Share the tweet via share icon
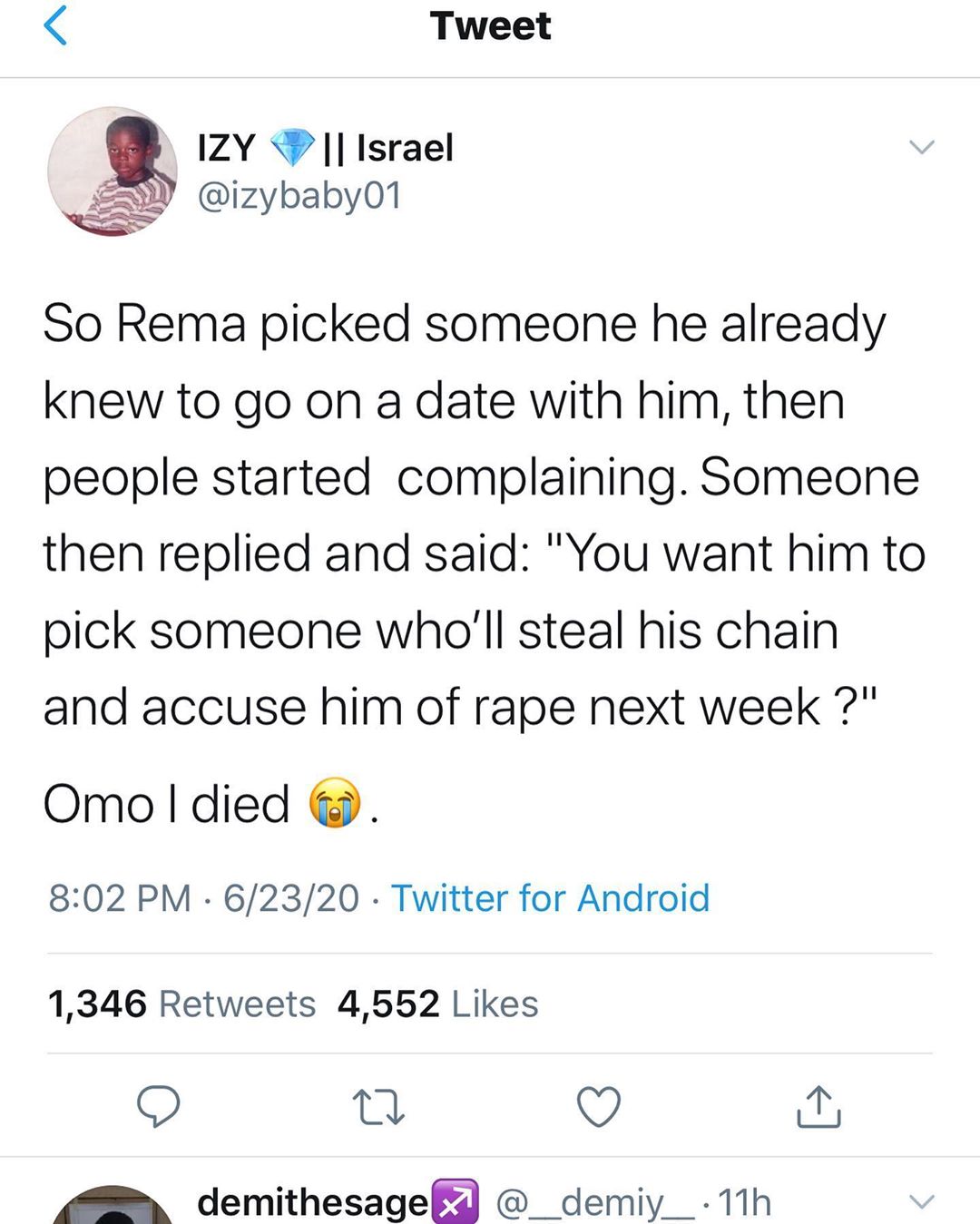Image resolution: width=980 pixels, height=1224 pixels. click(x=818, y=1106)
